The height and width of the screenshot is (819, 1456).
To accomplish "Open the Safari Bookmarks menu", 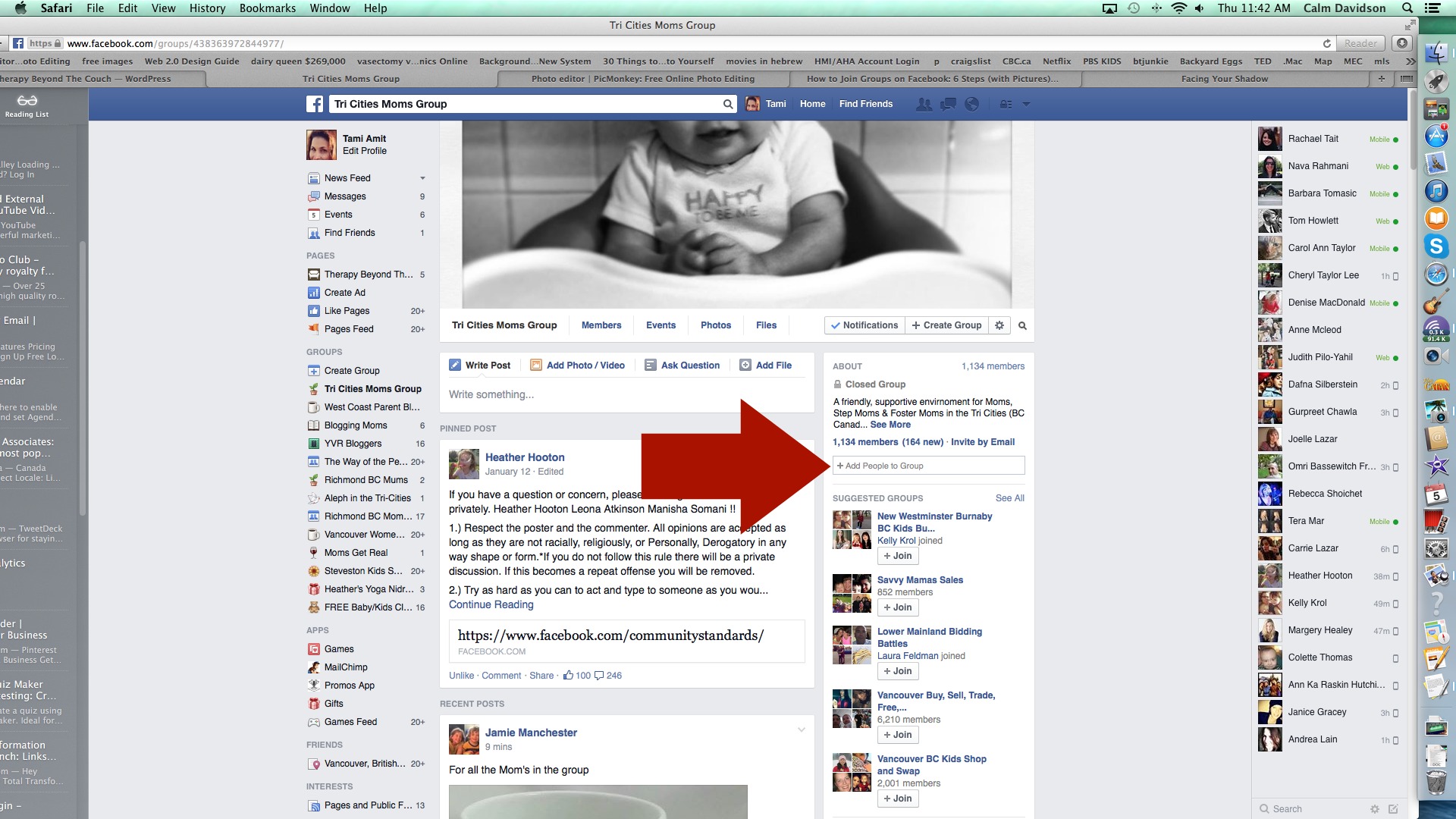I will (x=267, y=8).
